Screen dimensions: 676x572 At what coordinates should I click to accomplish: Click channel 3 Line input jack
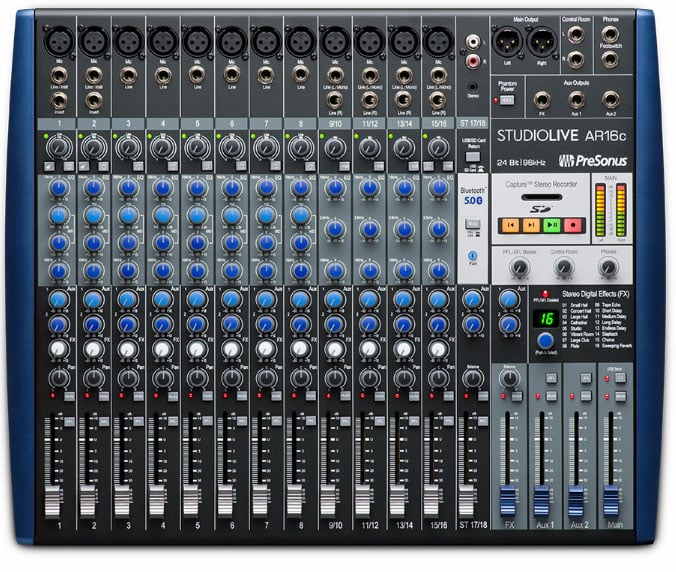[128, 75]
